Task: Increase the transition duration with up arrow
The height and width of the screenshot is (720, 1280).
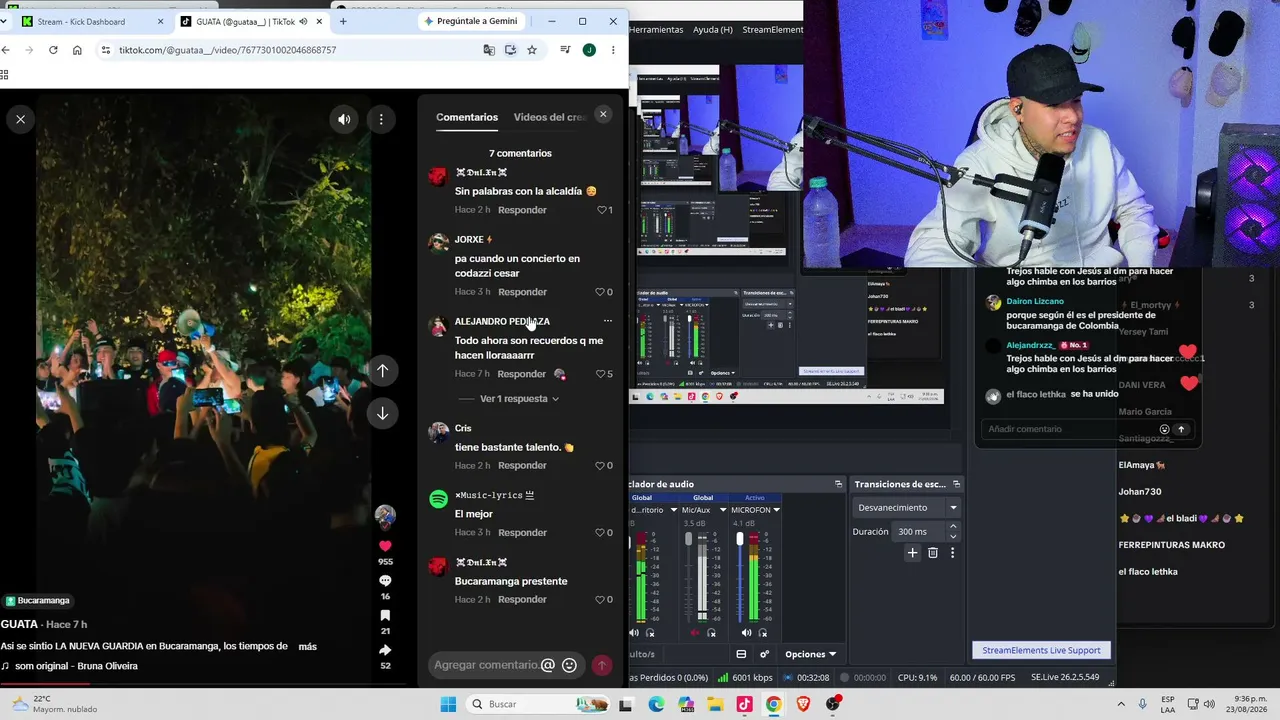Action: 952,526
